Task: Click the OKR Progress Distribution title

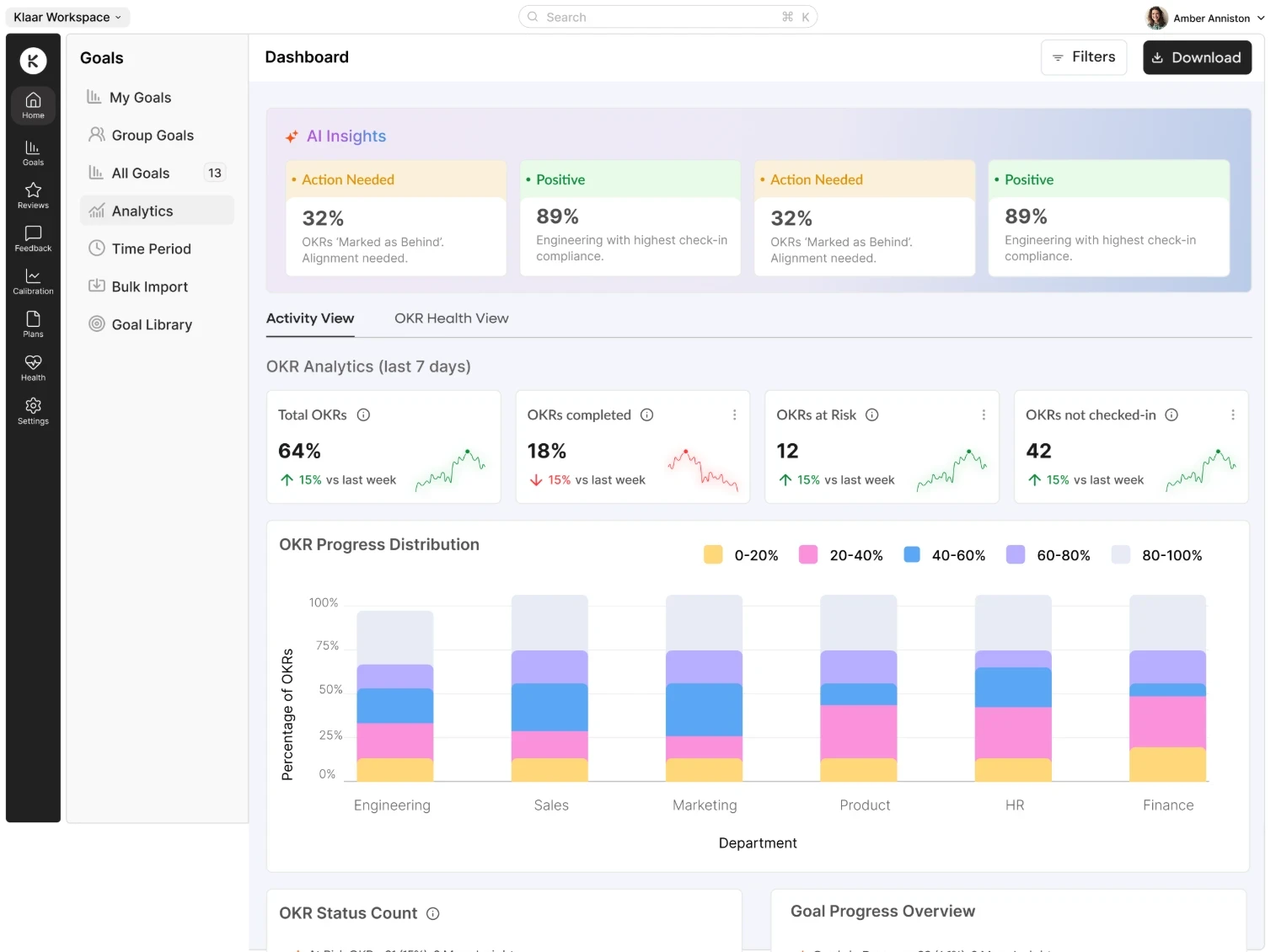Action: coord(379,545)
